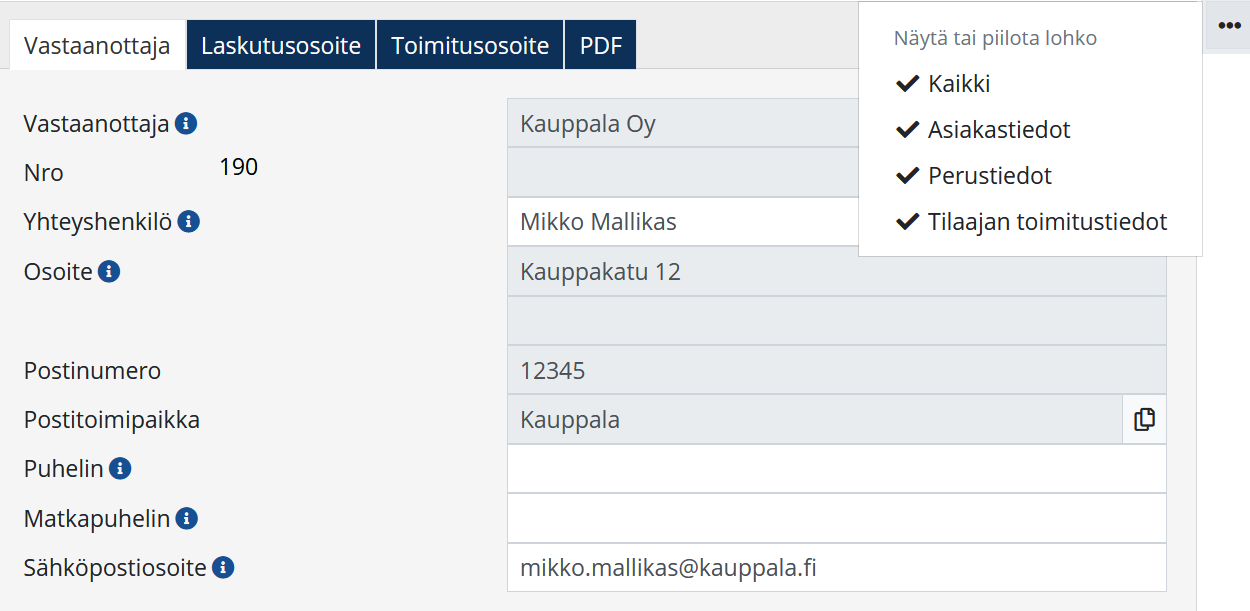Select the PDF tab
Viewport: 1250px width, 611px height.
tap(600, 46)
